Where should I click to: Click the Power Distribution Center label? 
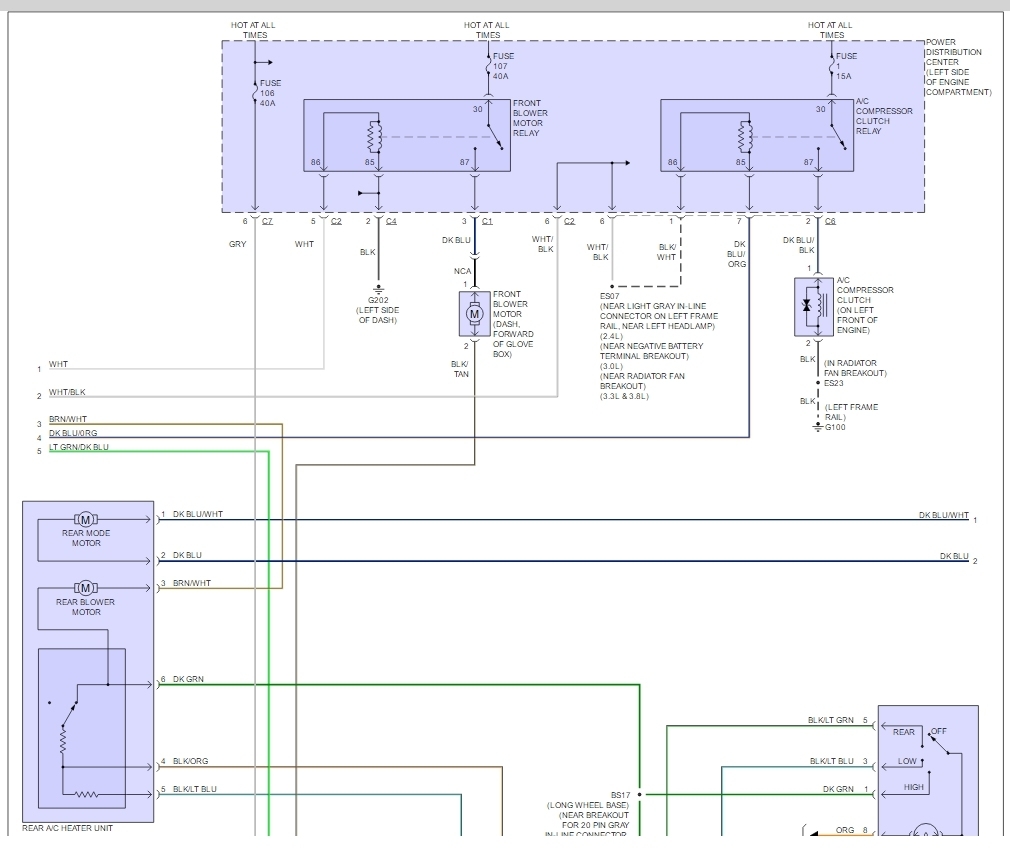point(957,68)
